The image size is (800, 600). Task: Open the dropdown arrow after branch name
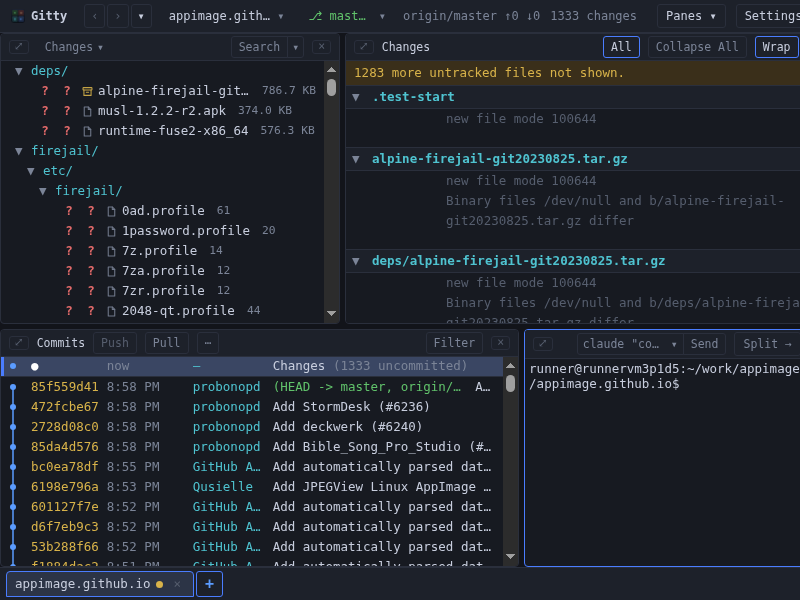382,16
